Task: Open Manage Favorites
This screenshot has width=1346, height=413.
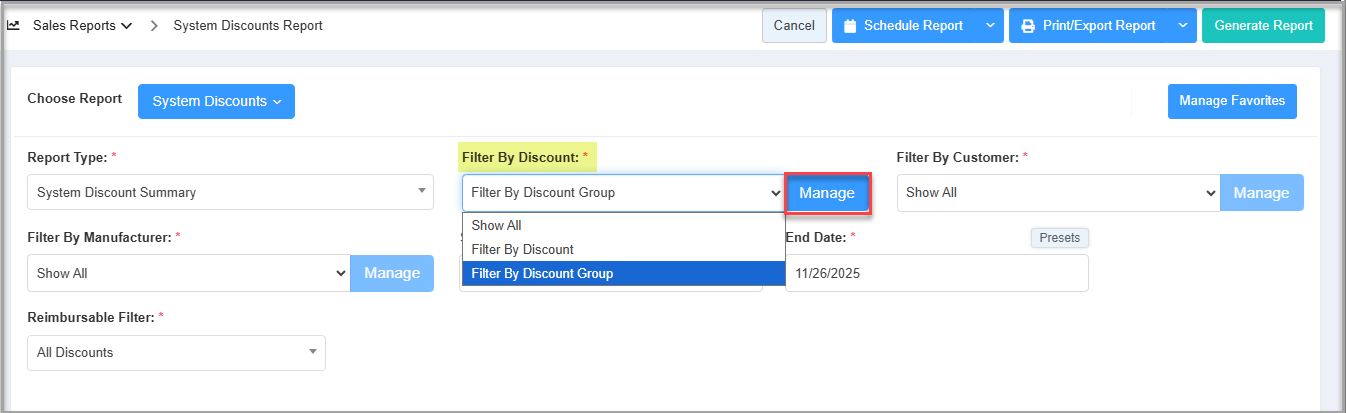Action: pyautogui.click(x=1232, y=101)
